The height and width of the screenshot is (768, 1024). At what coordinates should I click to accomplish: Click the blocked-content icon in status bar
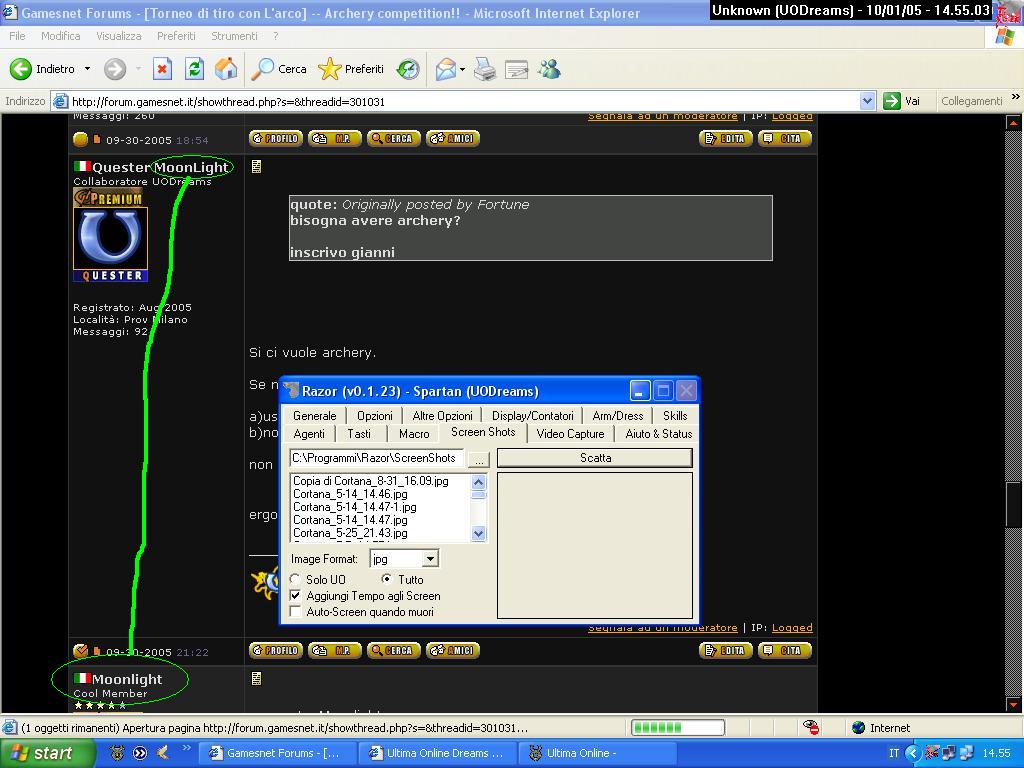(x=811, y=727)
